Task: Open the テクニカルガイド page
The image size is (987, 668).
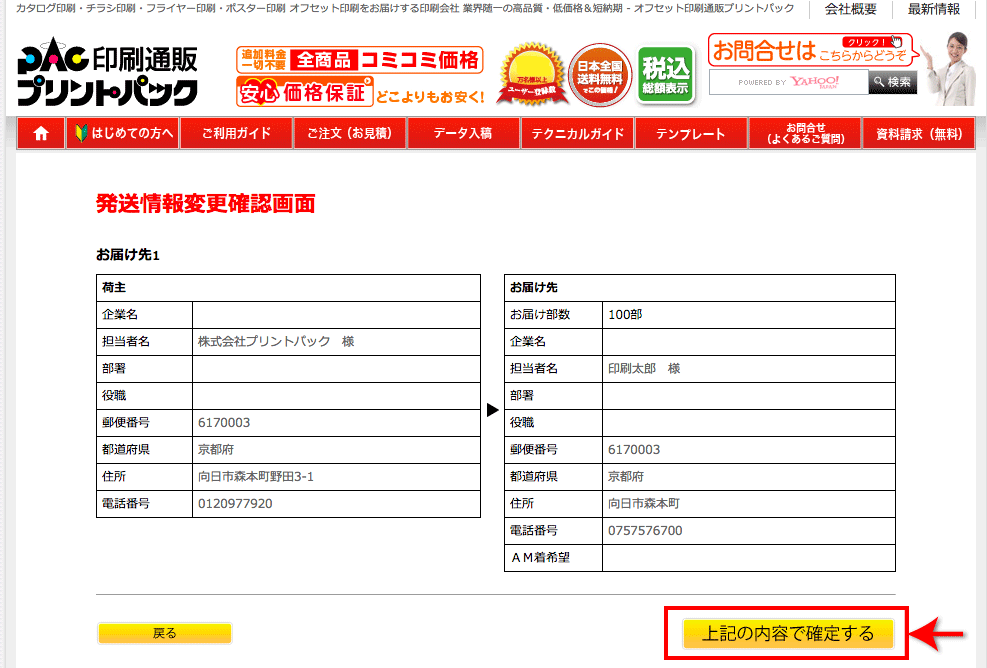Action: coord(577,132)
